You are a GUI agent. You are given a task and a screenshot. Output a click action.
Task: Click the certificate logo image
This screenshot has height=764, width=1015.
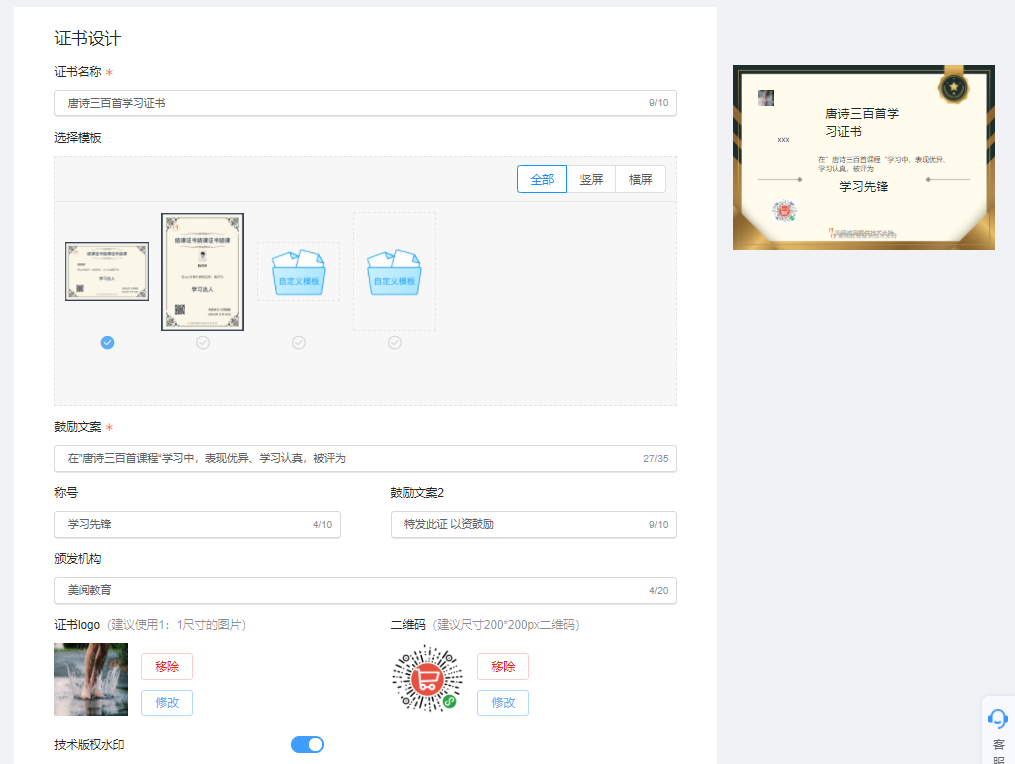click(x=91, y=679)
